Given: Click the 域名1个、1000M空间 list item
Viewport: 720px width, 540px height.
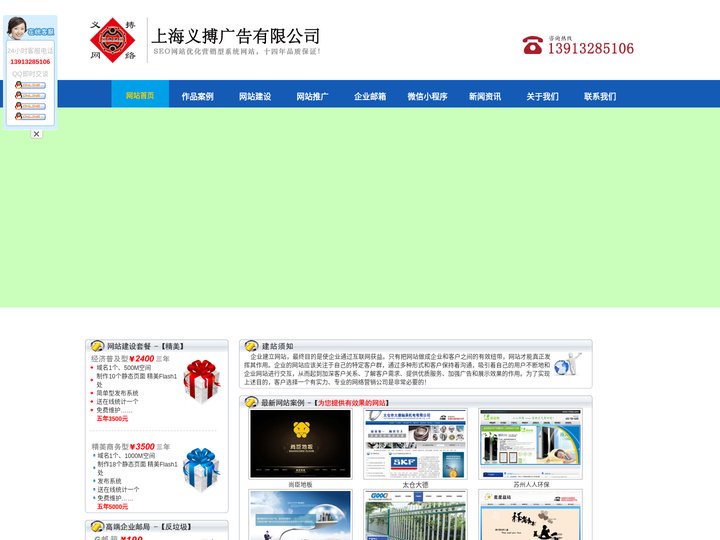Looking at the screenshot, I should [126, 456].
